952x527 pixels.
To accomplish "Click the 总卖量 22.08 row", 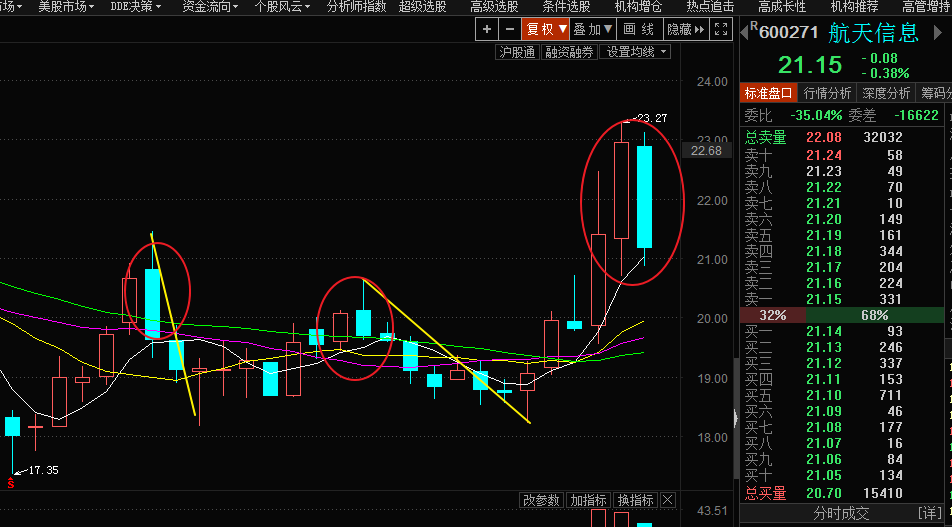I will pos(842,137).
